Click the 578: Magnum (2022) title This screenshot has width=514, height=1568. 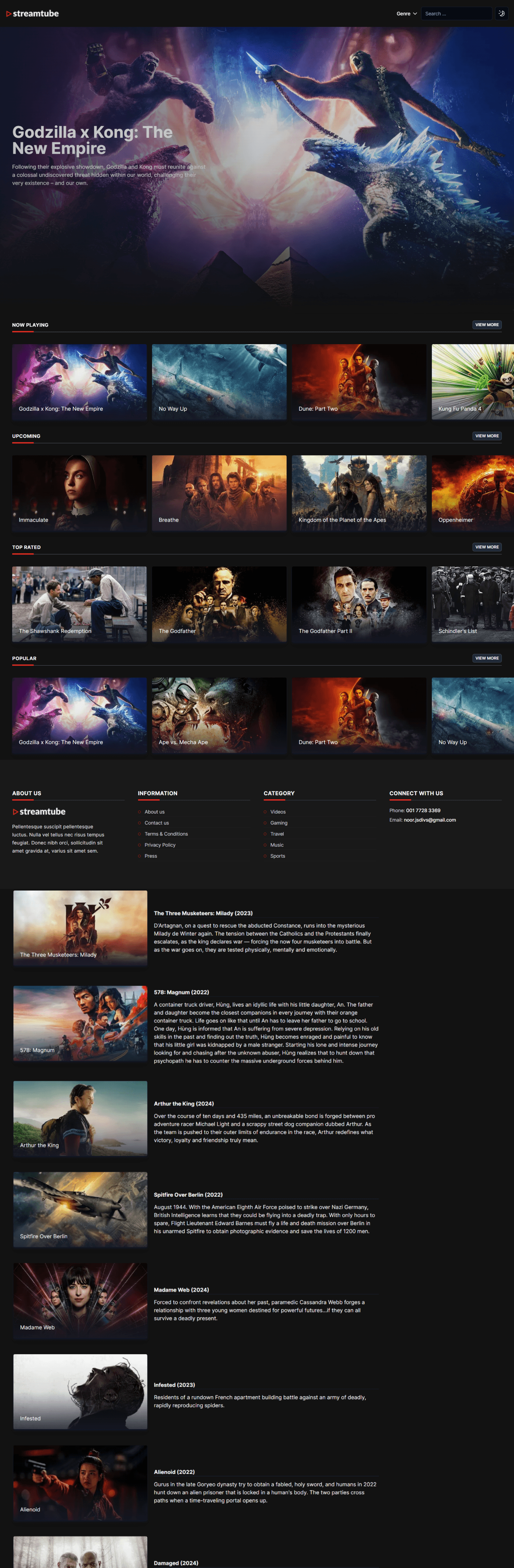coord(181,992)
